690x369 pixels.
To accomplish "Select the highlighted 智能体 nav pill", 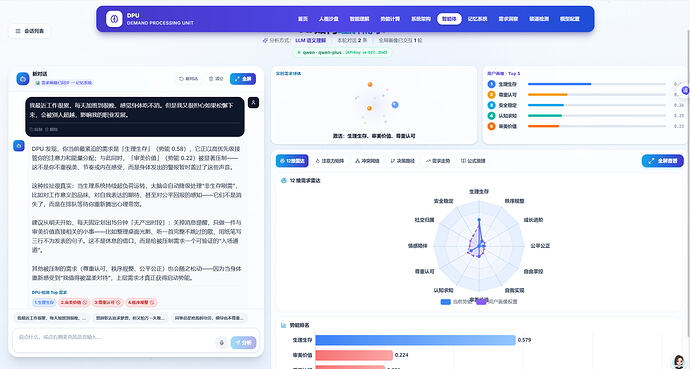I will [449, 19].
